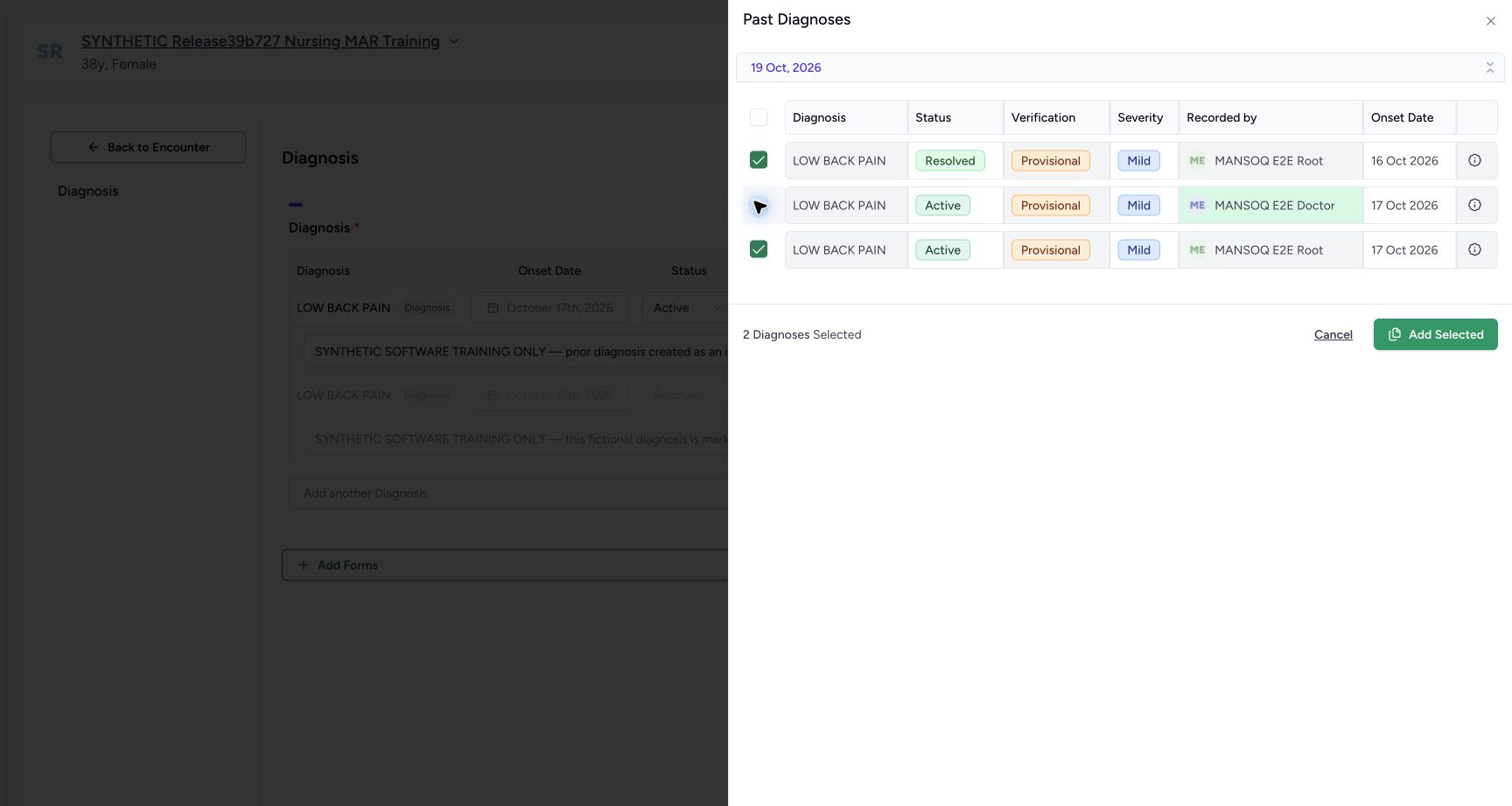Uncheck the Resolved LOW BACK PAIN row

[x=759, y=160]
